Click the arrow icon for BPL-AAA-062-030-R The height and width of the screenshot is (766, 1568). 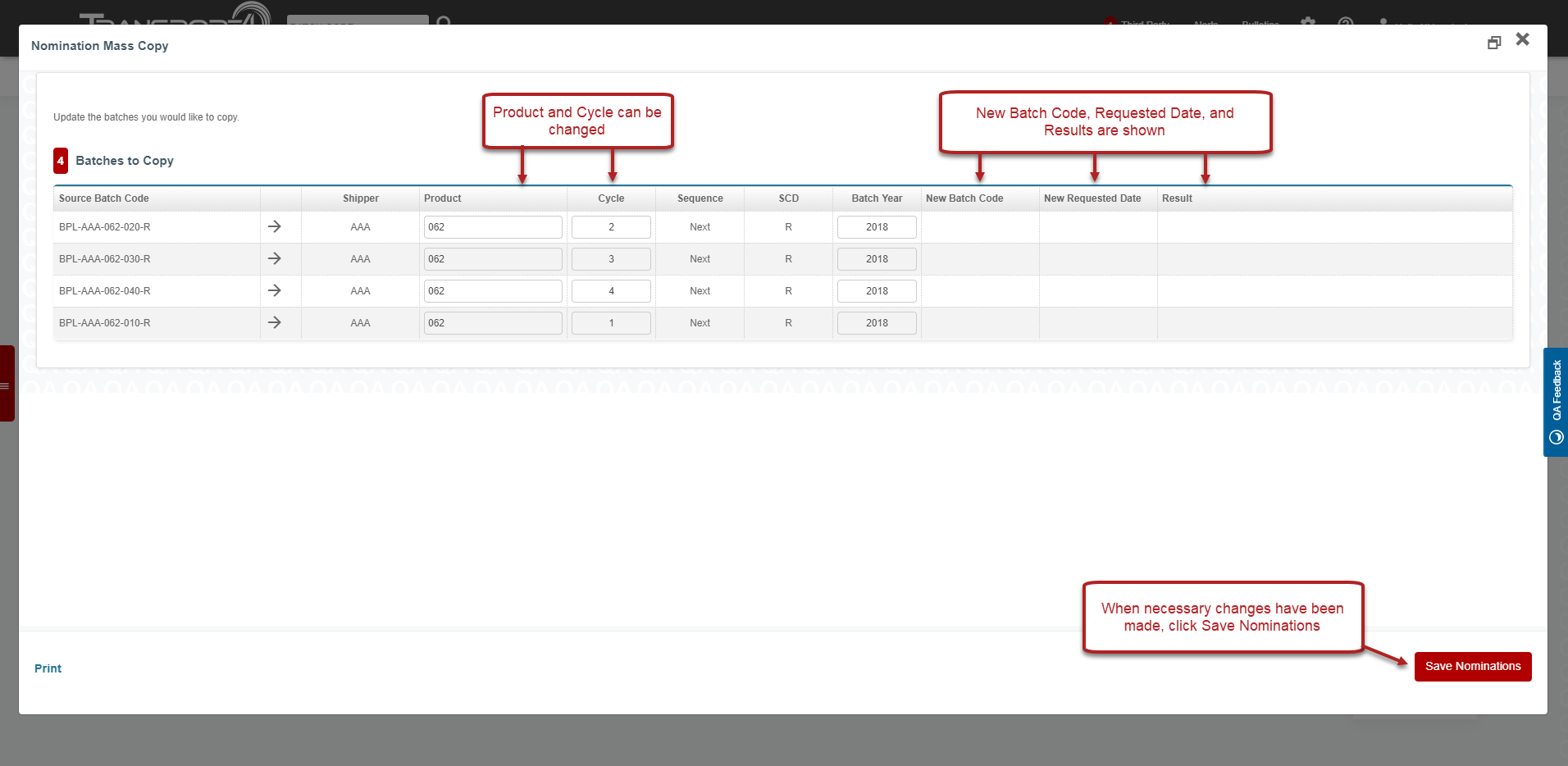pos(275,258)
